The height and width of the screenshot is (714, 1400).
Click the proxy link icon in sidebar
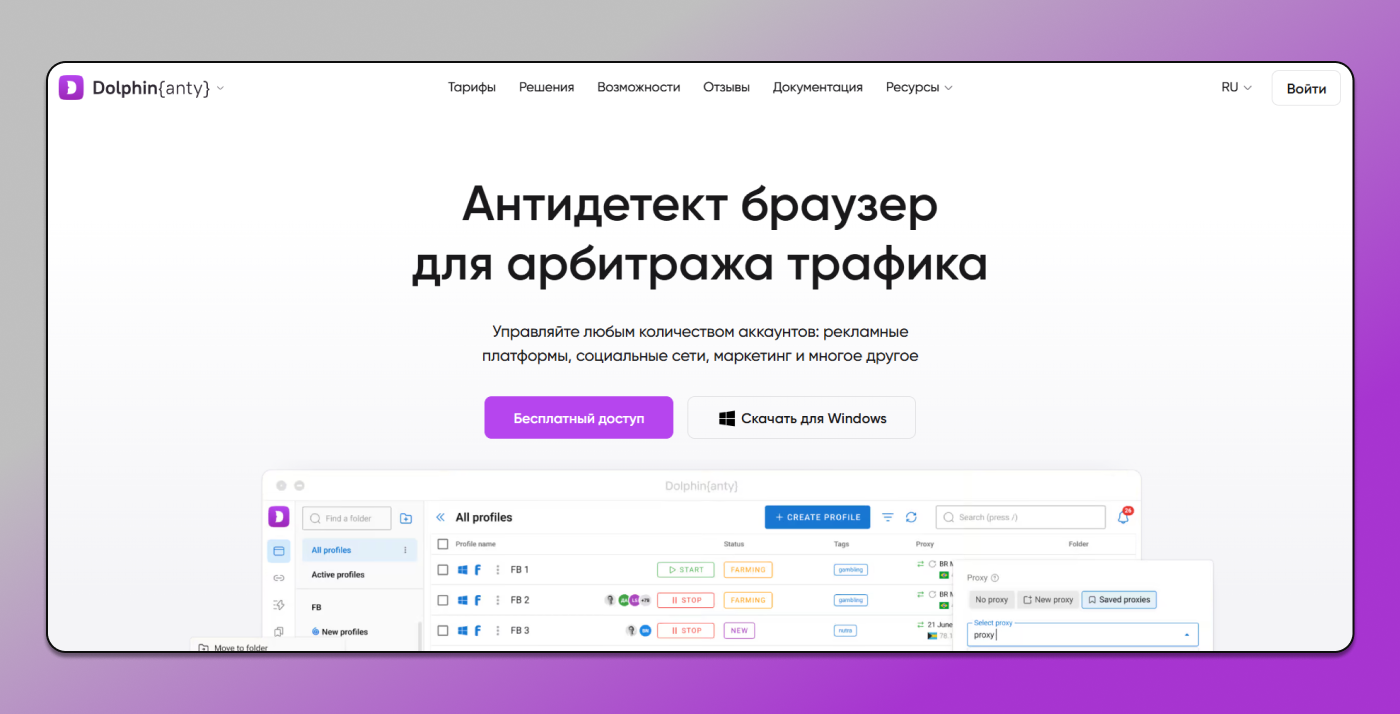[279, 578]
